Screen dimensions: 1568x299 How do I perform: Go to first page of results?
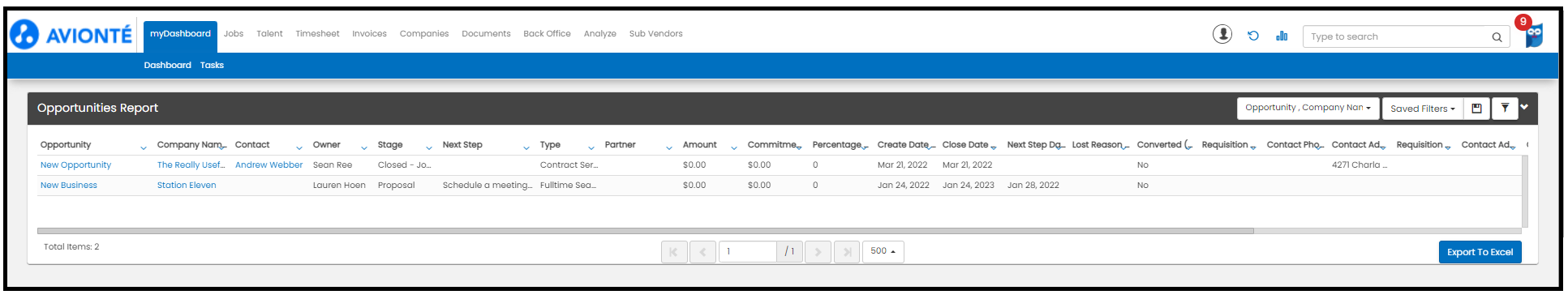[674, 252]
